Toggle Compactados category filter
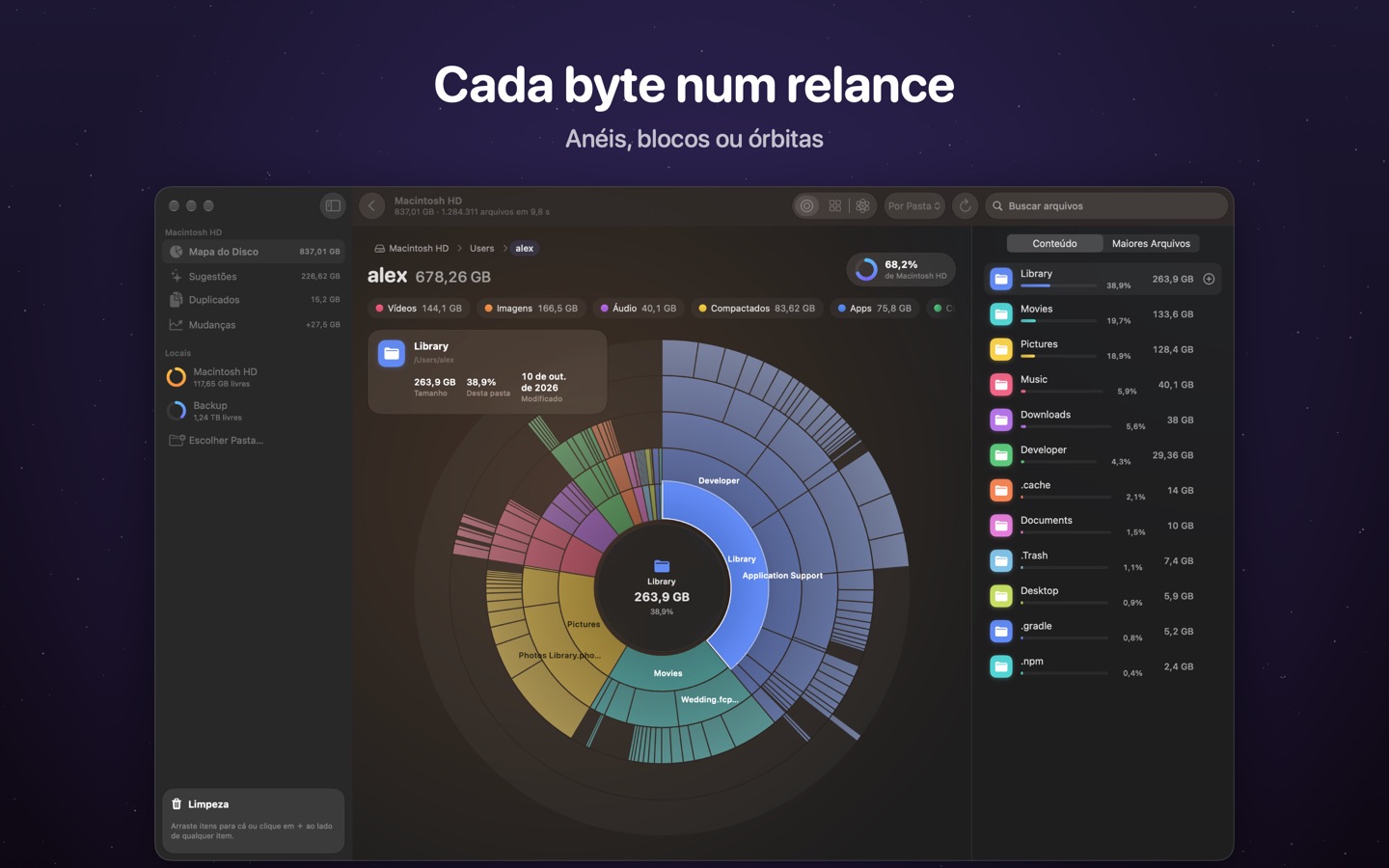The height and width of the screenshot is (868, 1389). [x=757, y=309]
